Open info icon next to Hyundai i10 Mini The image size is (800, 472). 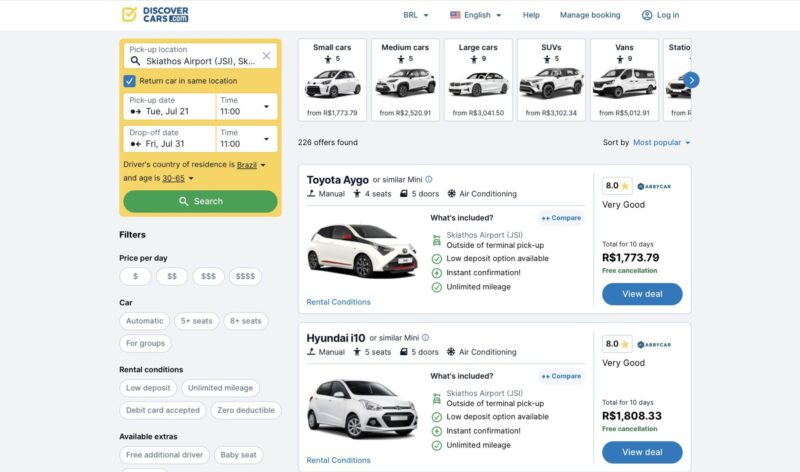426,338
